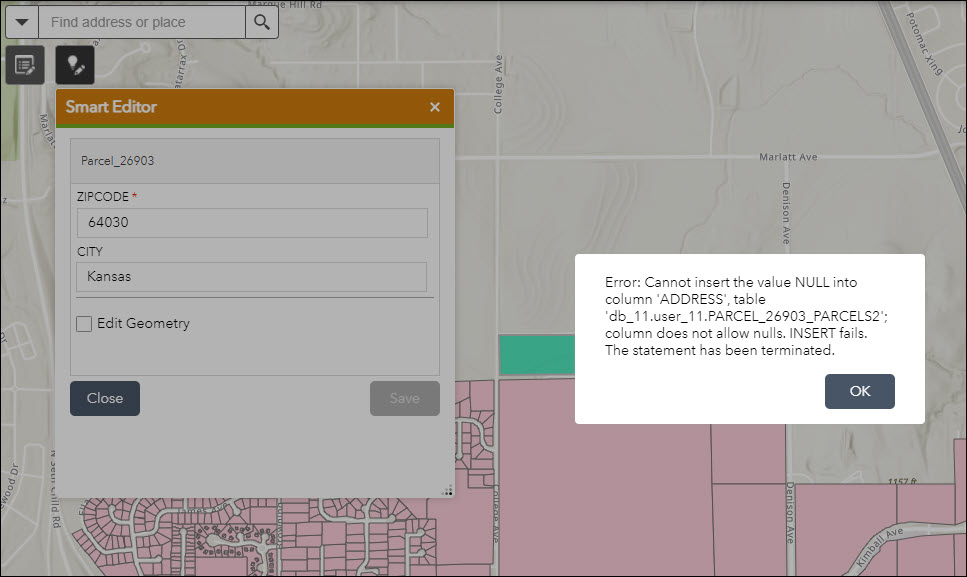The width and height of the screenshot is (967, 577).
Task: Click the Smart Editor title text
Action: pos(111,107)
